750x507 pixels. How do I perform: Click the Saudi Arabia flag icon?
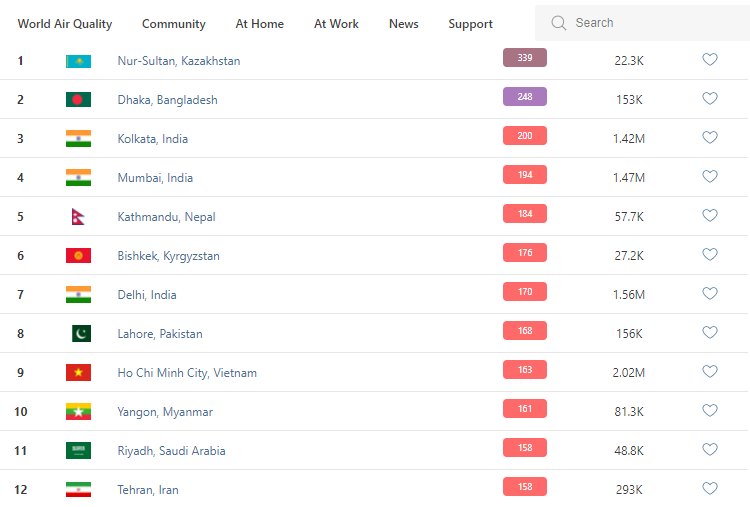coord(78,451)
